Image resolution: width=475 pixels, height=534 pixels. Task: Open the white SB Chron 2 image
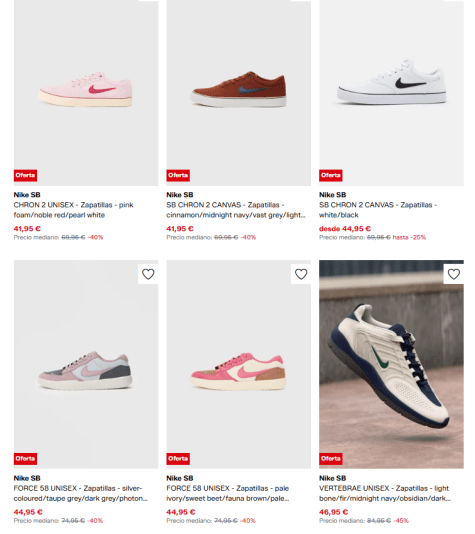click(391, 93)
